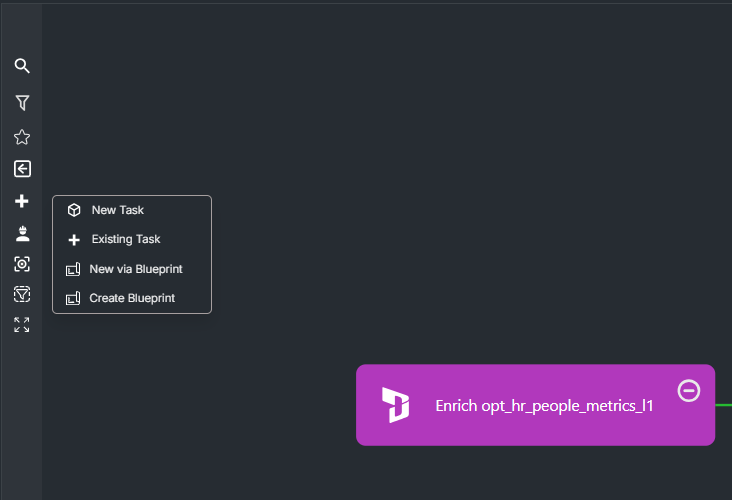
Task: Click plus icon beside Existing Task
Action: click(x=74, y=240)
